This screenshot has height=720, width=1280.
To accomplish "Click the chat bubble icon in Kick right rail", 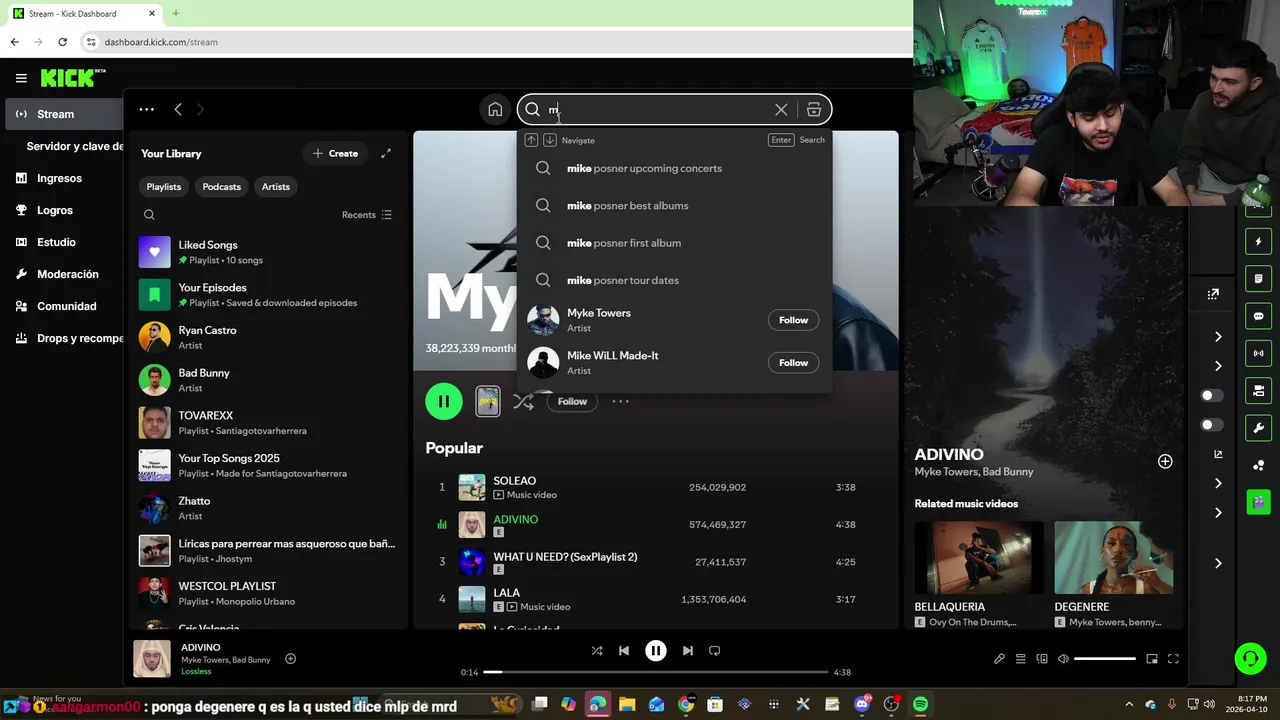I will tap(1258, 316).
